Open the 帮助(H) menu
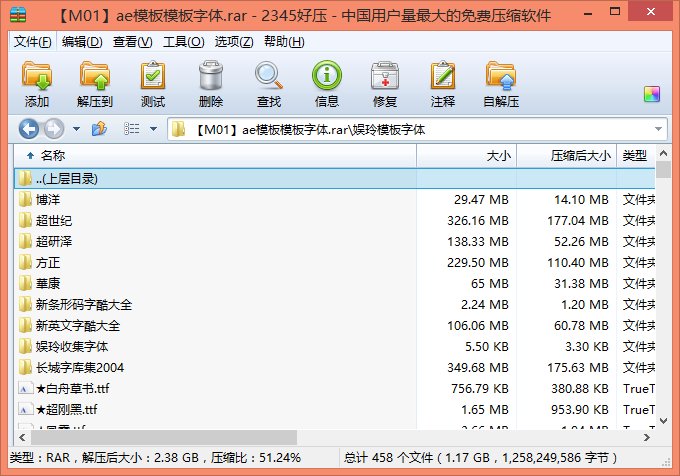This screenshot has height=476, width=680. 284,42
